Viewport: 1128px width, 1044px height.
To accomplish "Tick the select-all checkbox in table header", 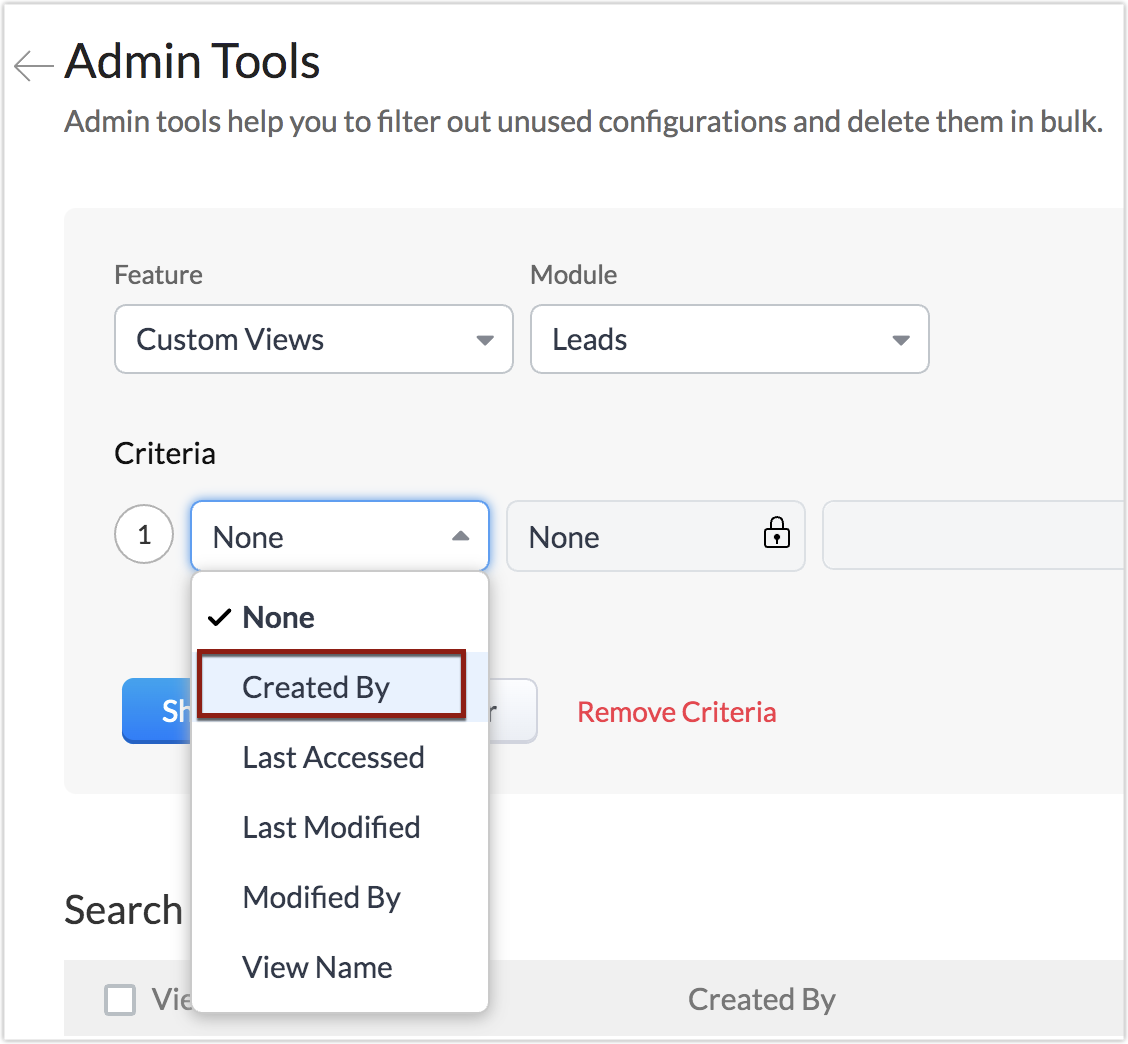I will pyautogui.click(x=120, y=999).
